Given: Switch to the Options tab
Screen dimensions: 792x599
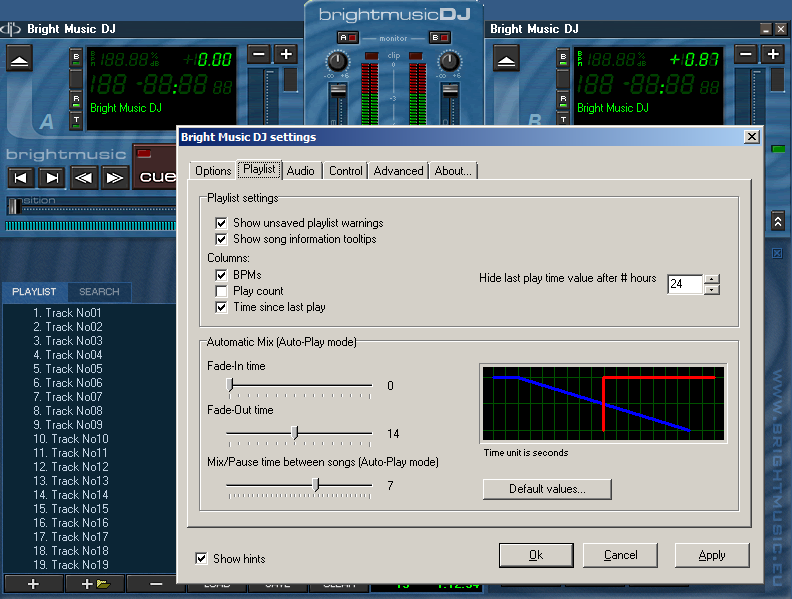Looking at the screenshot, I should pos(213,171).
